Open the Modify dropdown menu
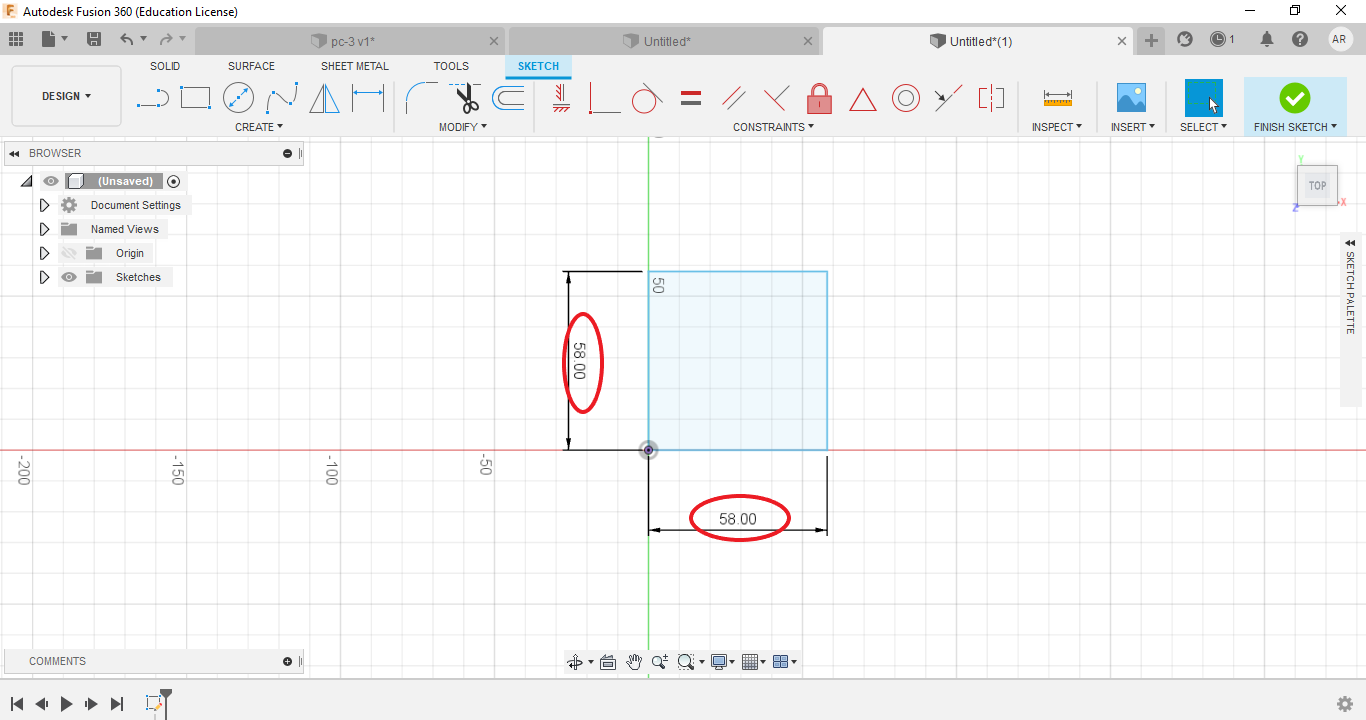Image resolution: width=1366 pixels, height=720 pixels. 463,127
